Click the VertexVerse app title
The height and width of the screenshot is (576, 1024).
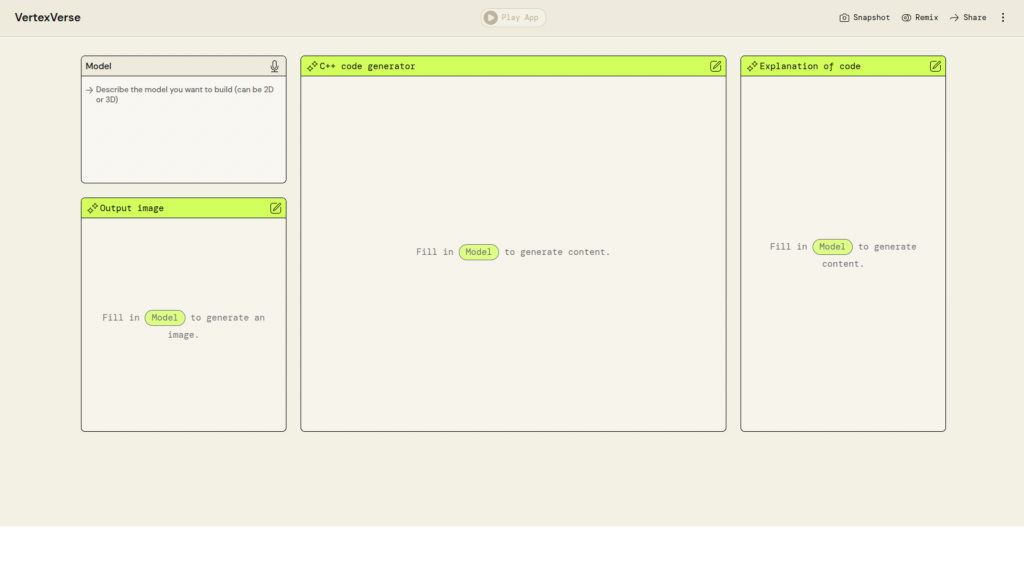tap(47, 18)
